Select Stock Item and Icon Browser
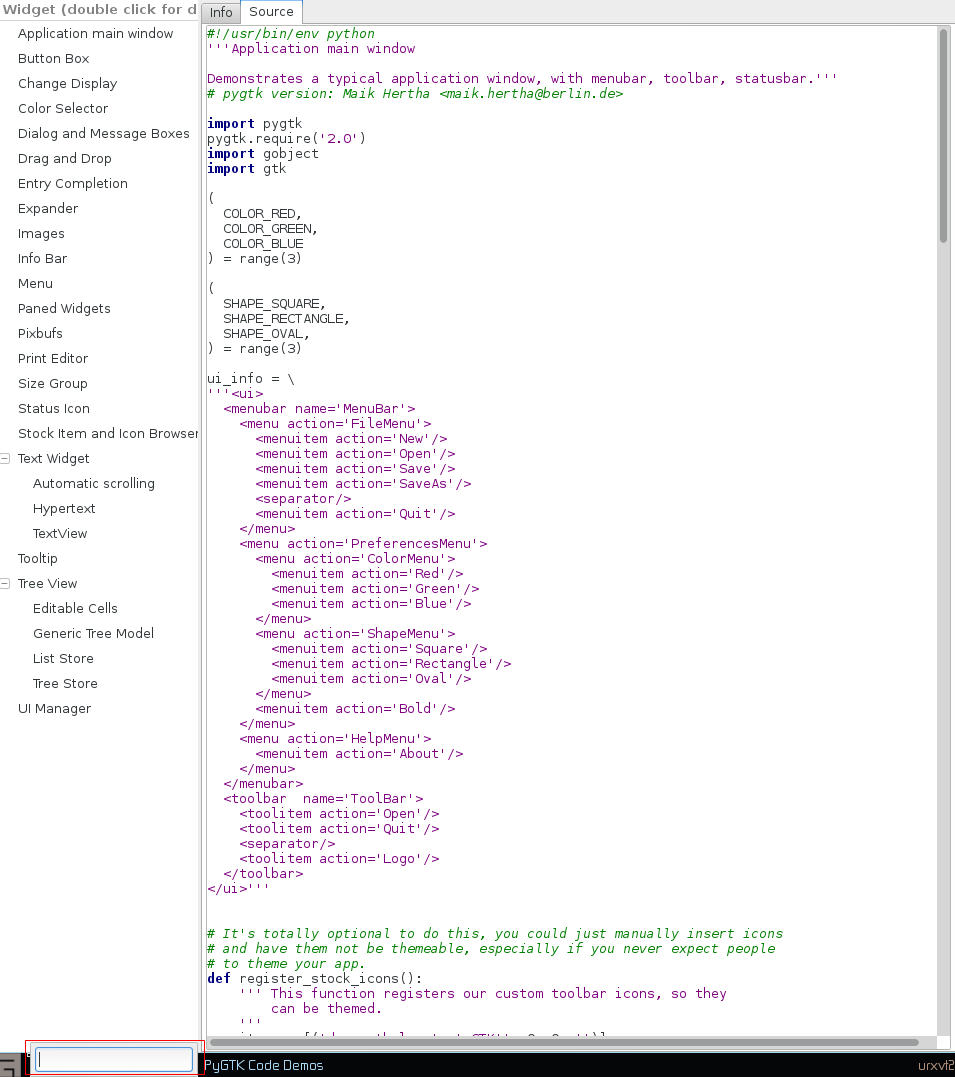 (108, 433)
